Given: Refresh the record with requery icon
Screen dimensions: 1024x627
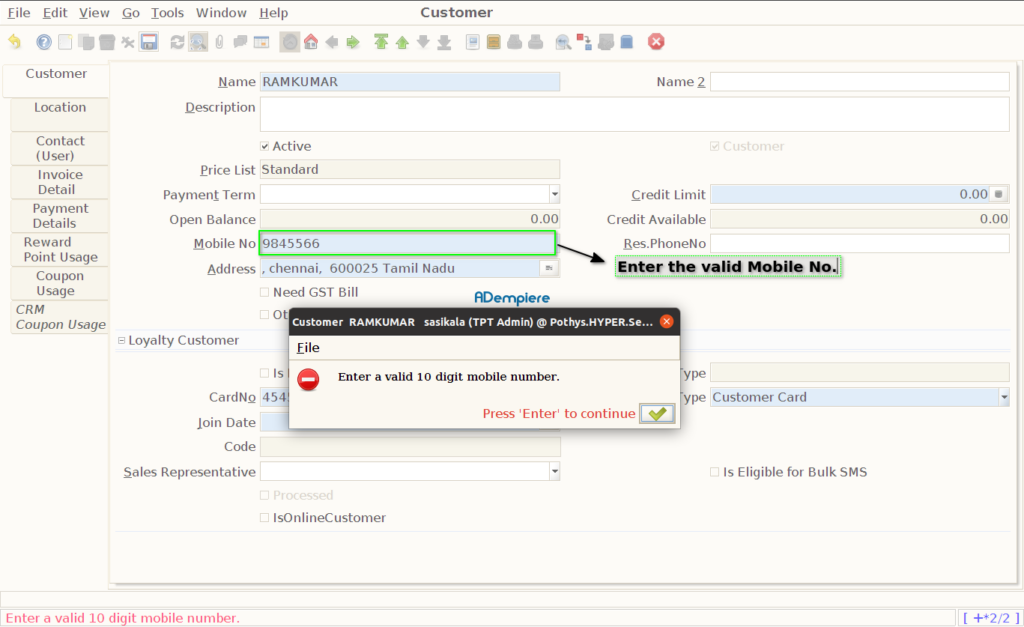Looking at the screenshot, I should pos(177,42).
